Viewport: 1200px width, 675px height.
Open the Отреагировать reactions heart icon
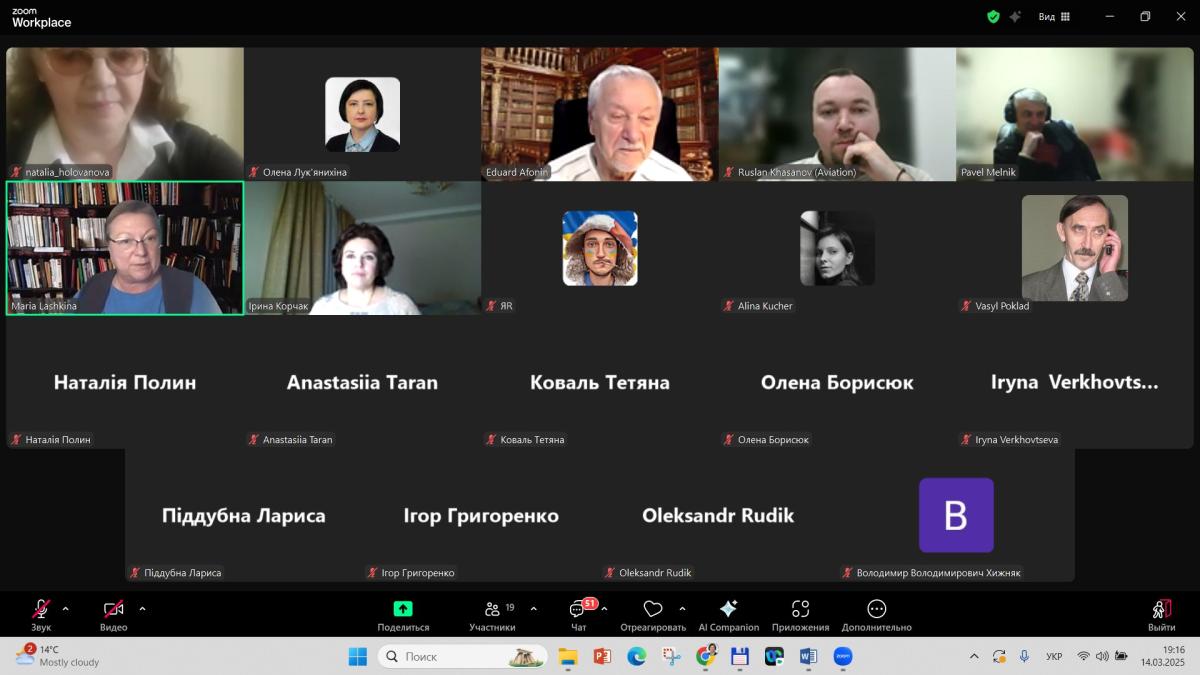653,609
